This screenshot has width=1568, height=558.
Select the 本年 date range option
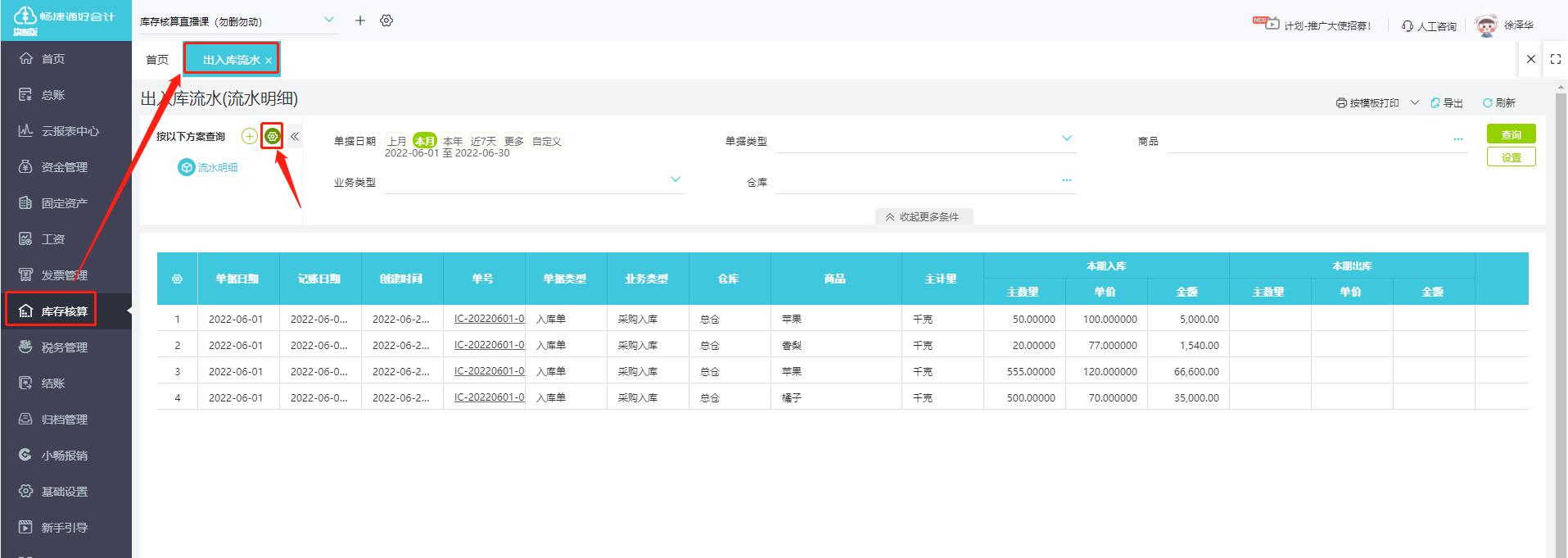point(452,141)
